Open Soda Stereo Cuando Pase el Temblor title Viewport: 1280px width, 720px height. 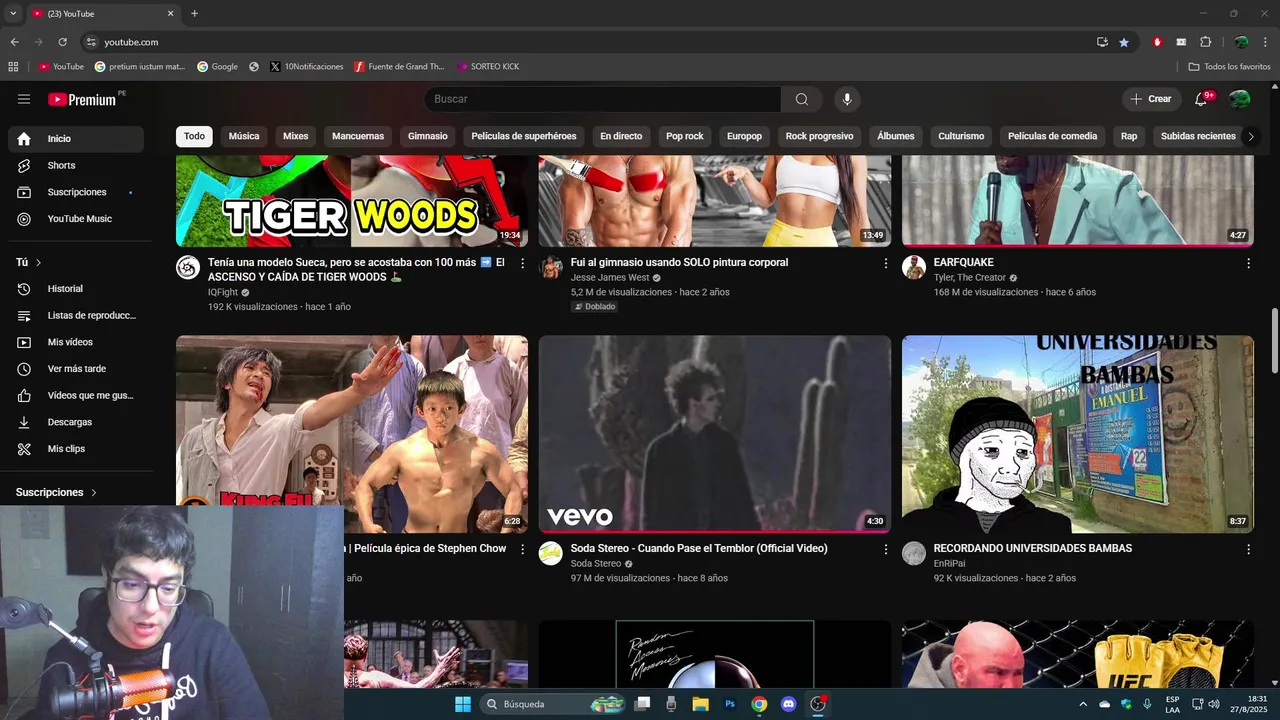pos(699,549)
